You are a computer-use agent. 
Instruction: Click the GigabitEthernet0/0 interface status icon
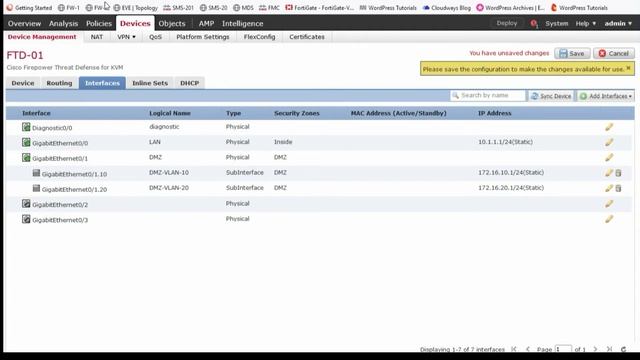[26, 142]
